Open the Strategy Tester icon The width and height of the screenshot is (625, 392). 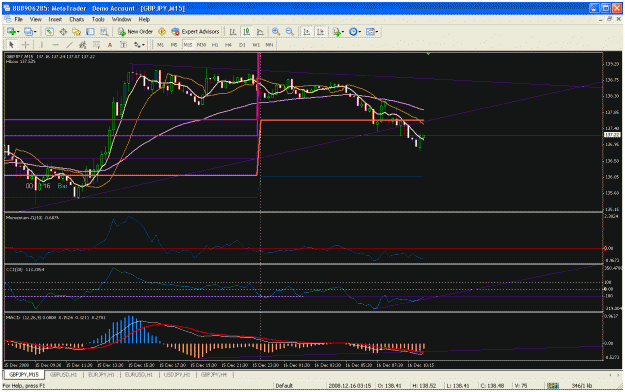pos(104,32)
